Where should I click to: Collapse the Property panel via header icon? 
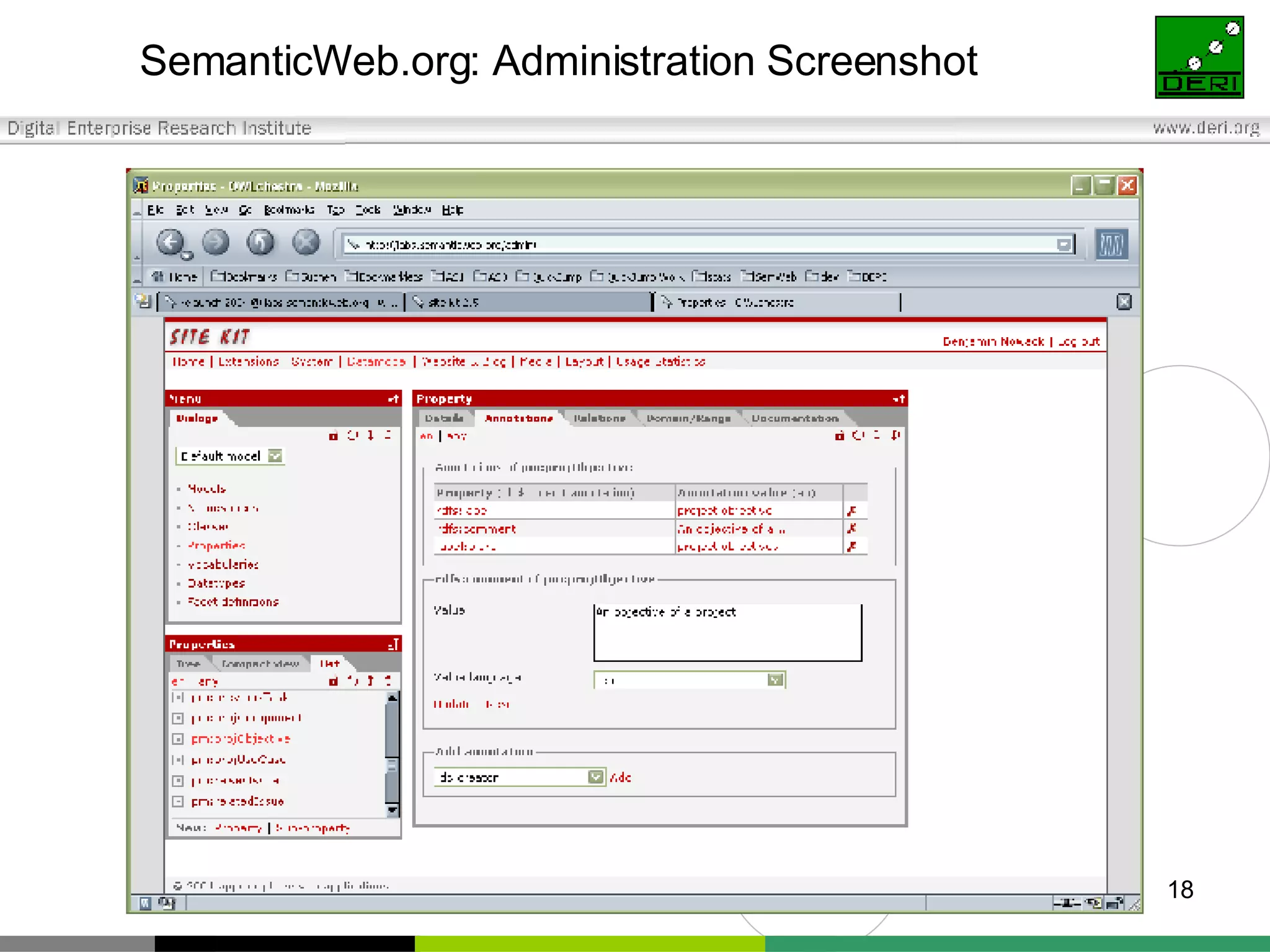(899, 399)
